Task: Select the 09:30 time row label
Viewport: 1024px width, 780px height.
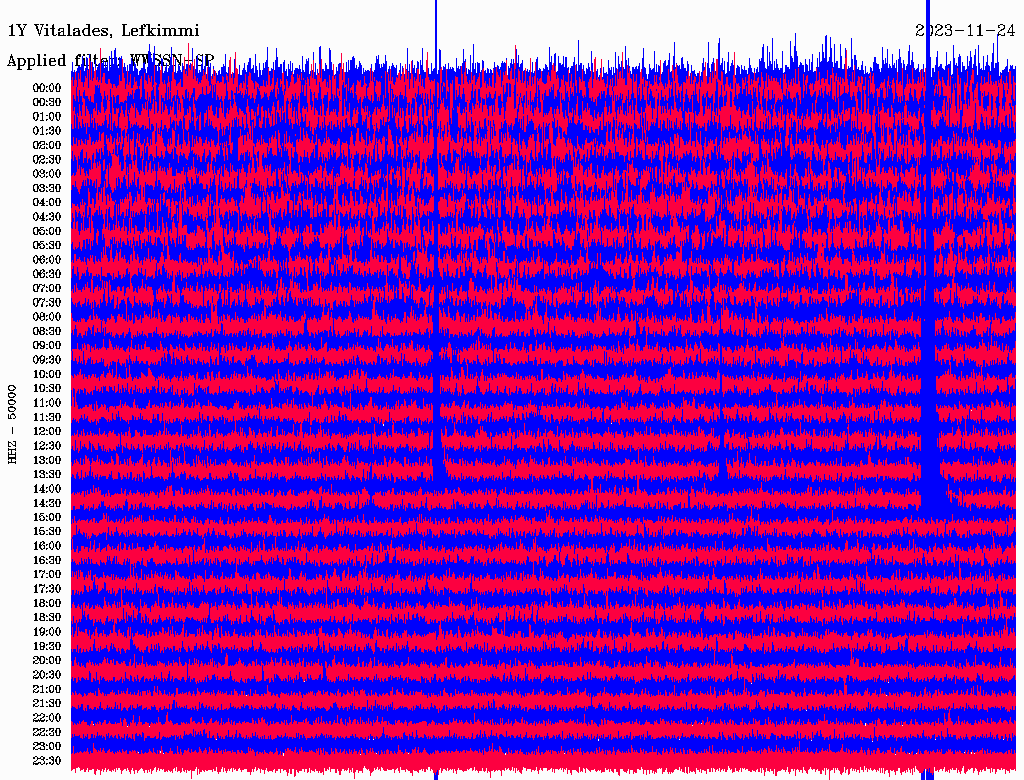Action: click(x=47, y=360)
